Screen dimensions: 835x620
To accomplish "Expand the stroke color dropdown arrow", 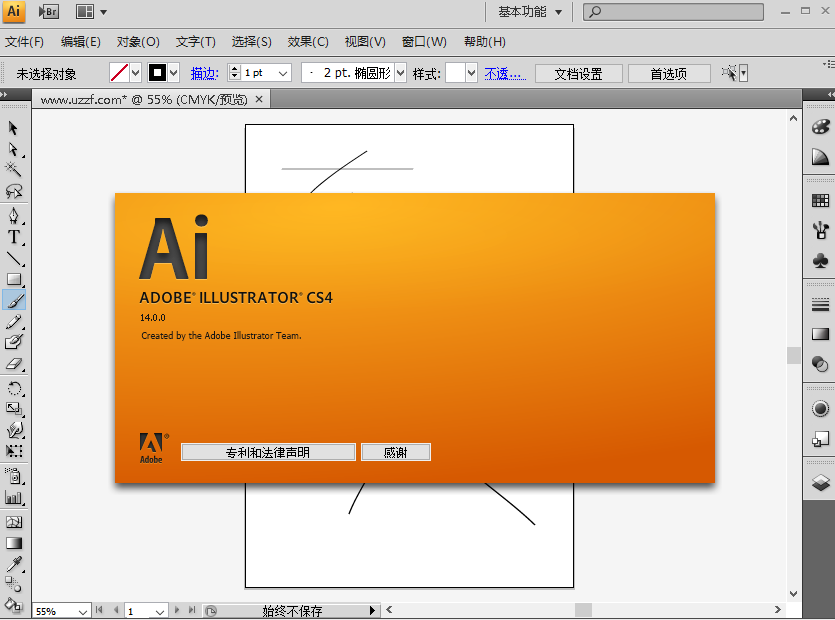I will 174,73.
